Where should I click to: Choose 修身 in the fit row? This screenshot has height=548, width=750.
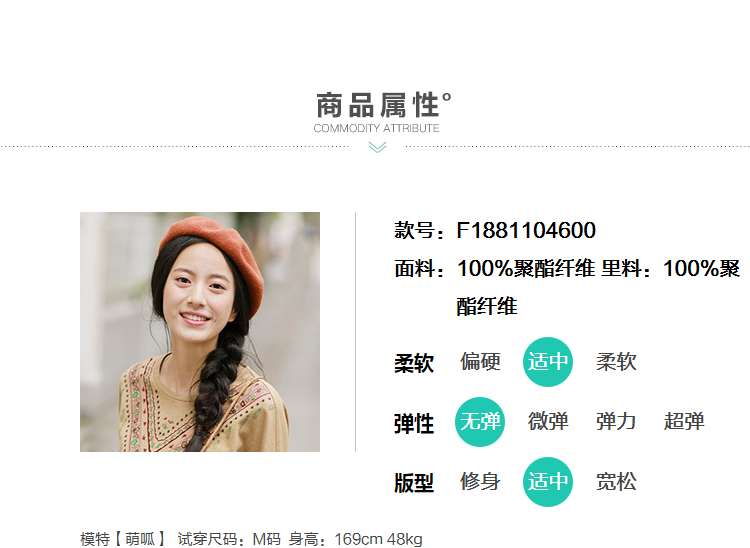click(x=480, y=482)
